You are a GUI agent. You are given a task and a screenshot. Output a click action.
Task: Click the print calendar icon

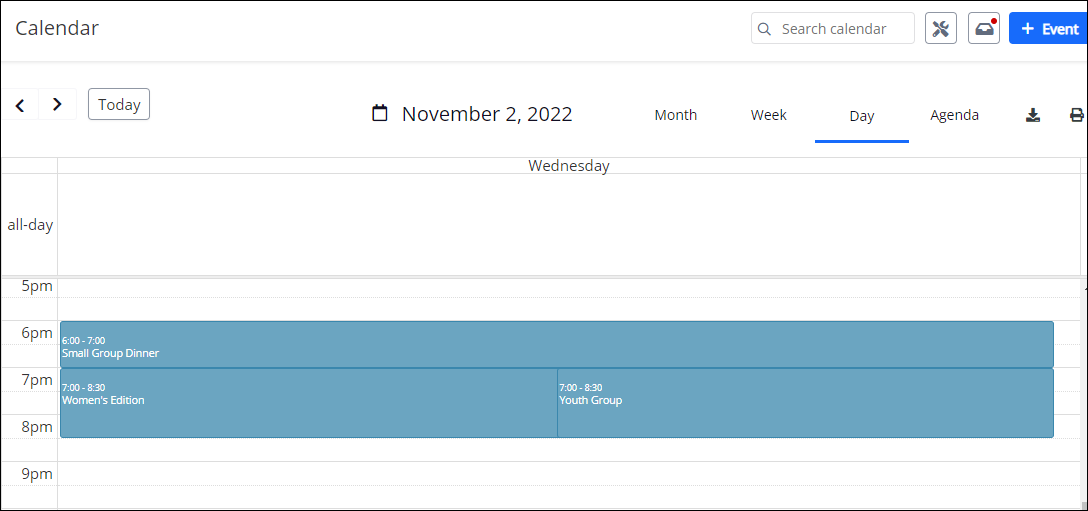tap(1076, 115)
